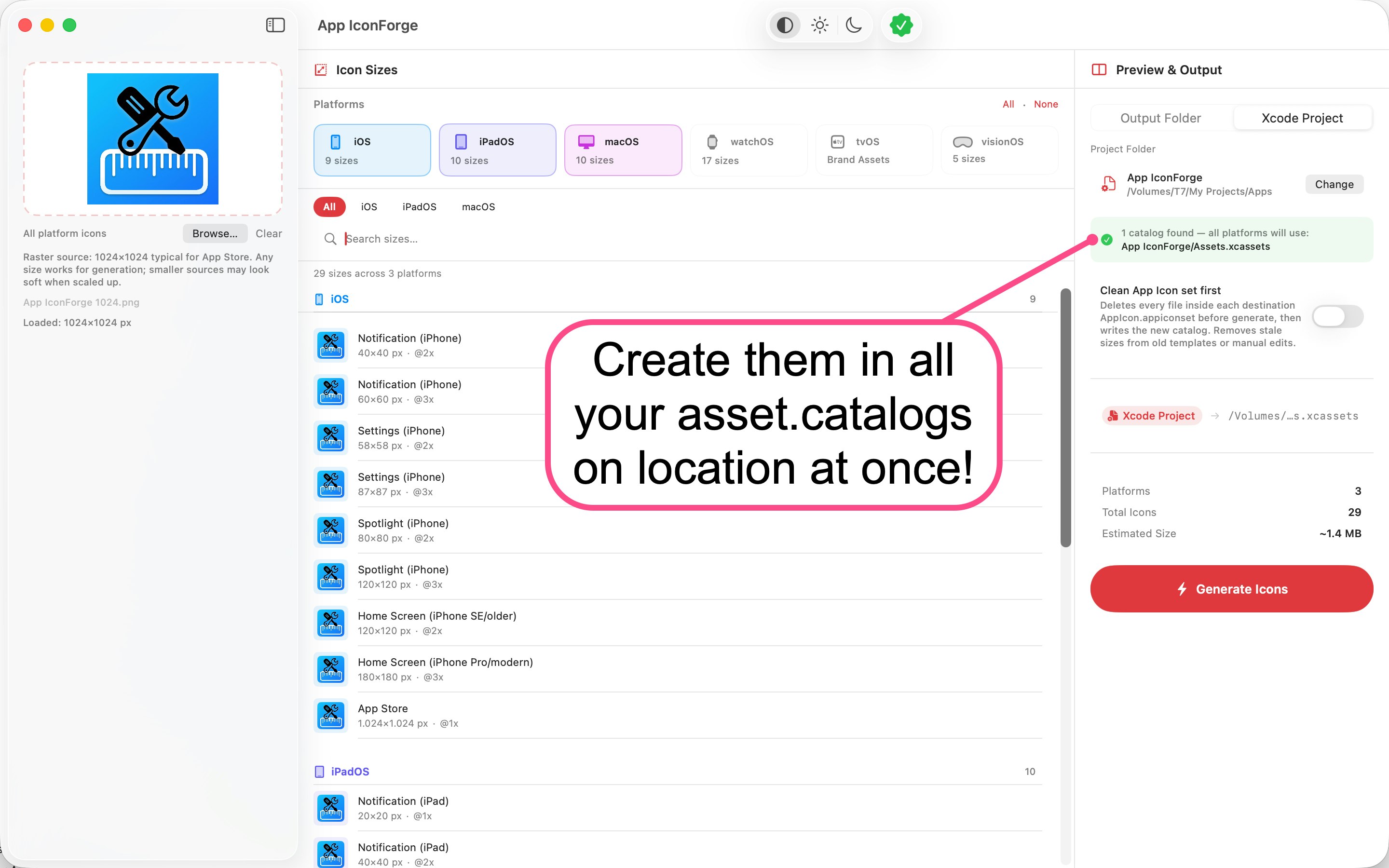This screenshot has width=1389, height=868.
Task: Click the Icon Sizes header icon
Action: click(321, 70)
